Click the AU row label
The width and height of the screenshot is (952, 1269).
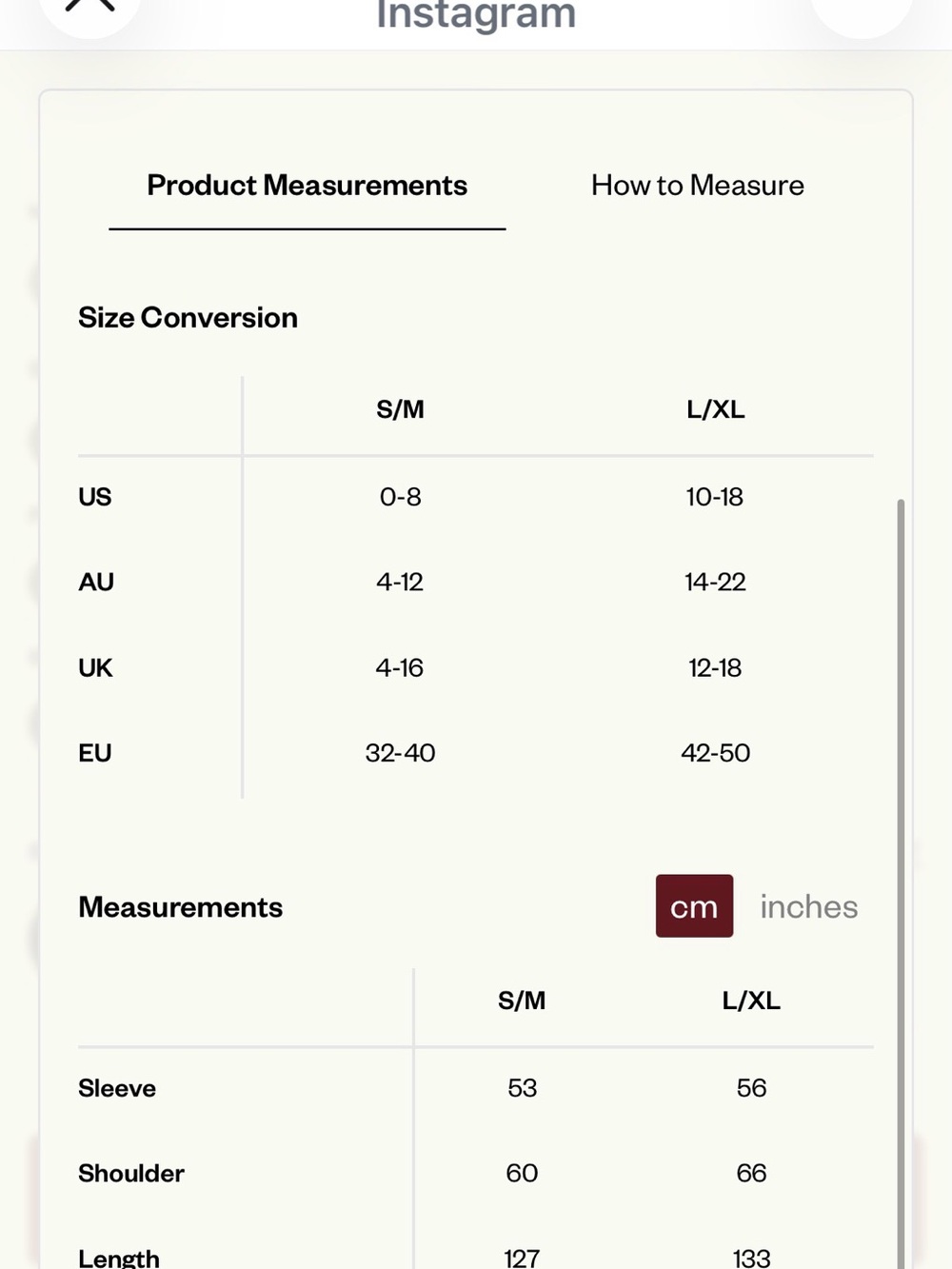click(96, 582)
